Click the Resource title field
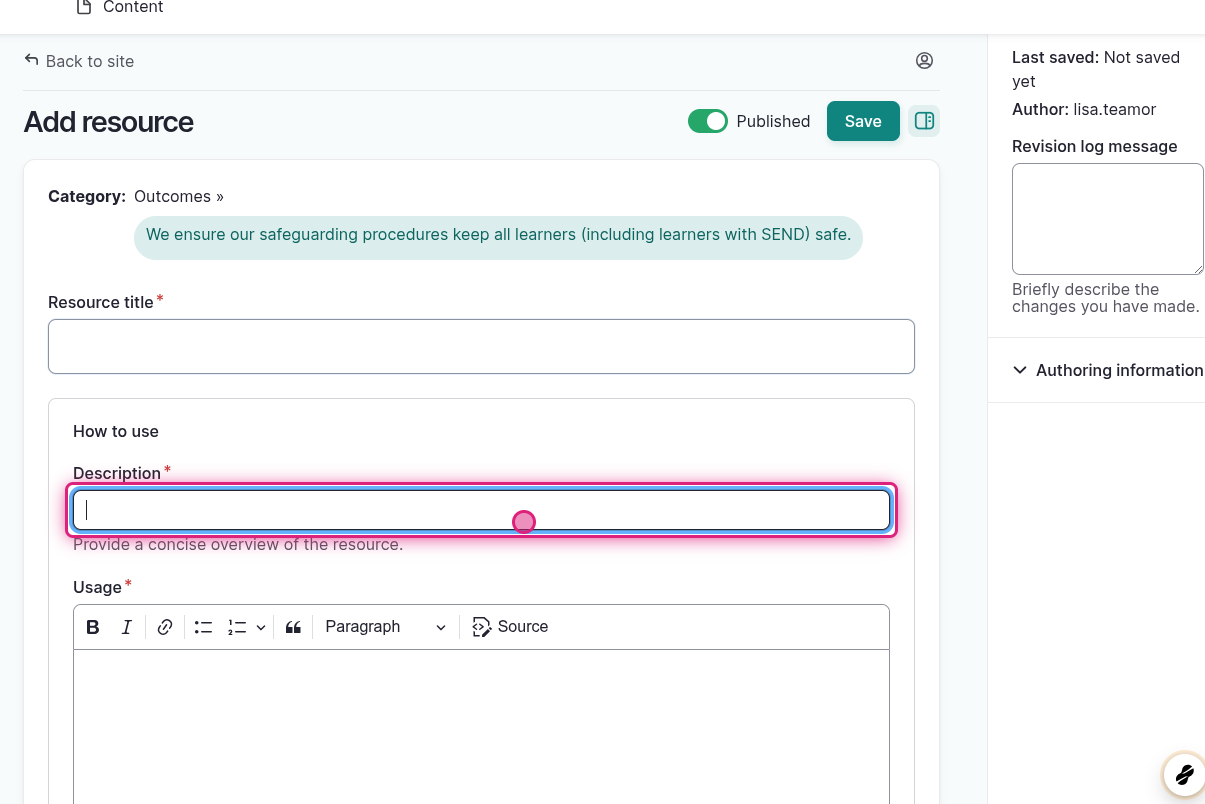The width and height of the screenshot is (1205, 804). [x=481, y=347]
